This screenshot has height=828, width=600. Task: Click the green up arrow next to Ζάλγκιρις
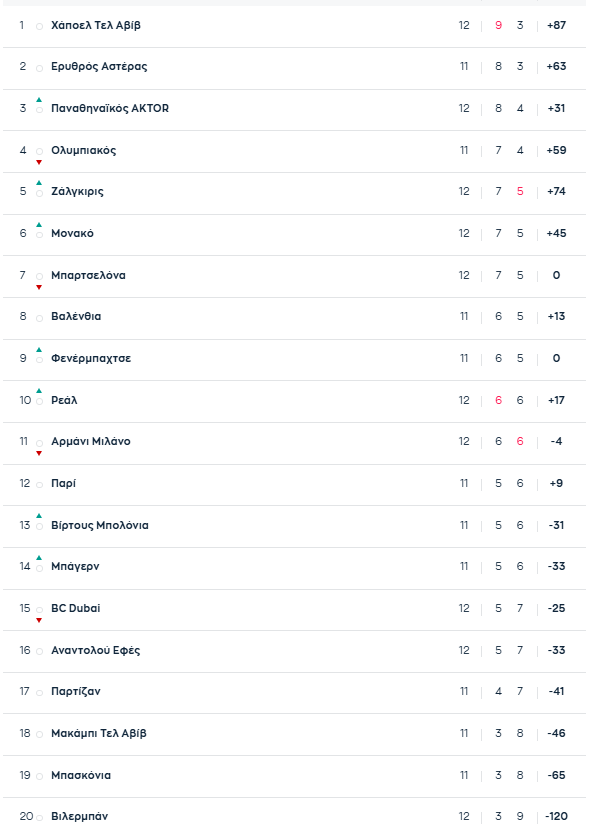tap(39, 183)
